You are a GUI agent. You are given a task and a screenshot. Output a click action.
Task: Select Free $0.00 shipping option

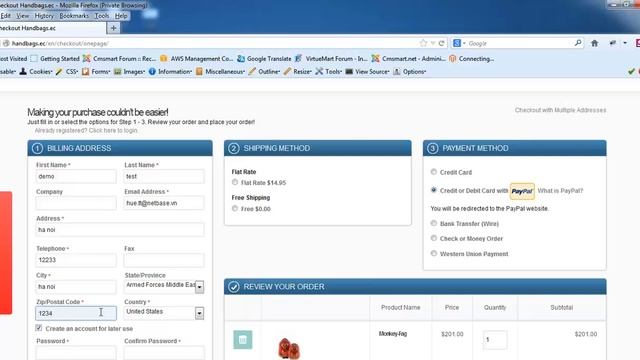coord(235,208)
